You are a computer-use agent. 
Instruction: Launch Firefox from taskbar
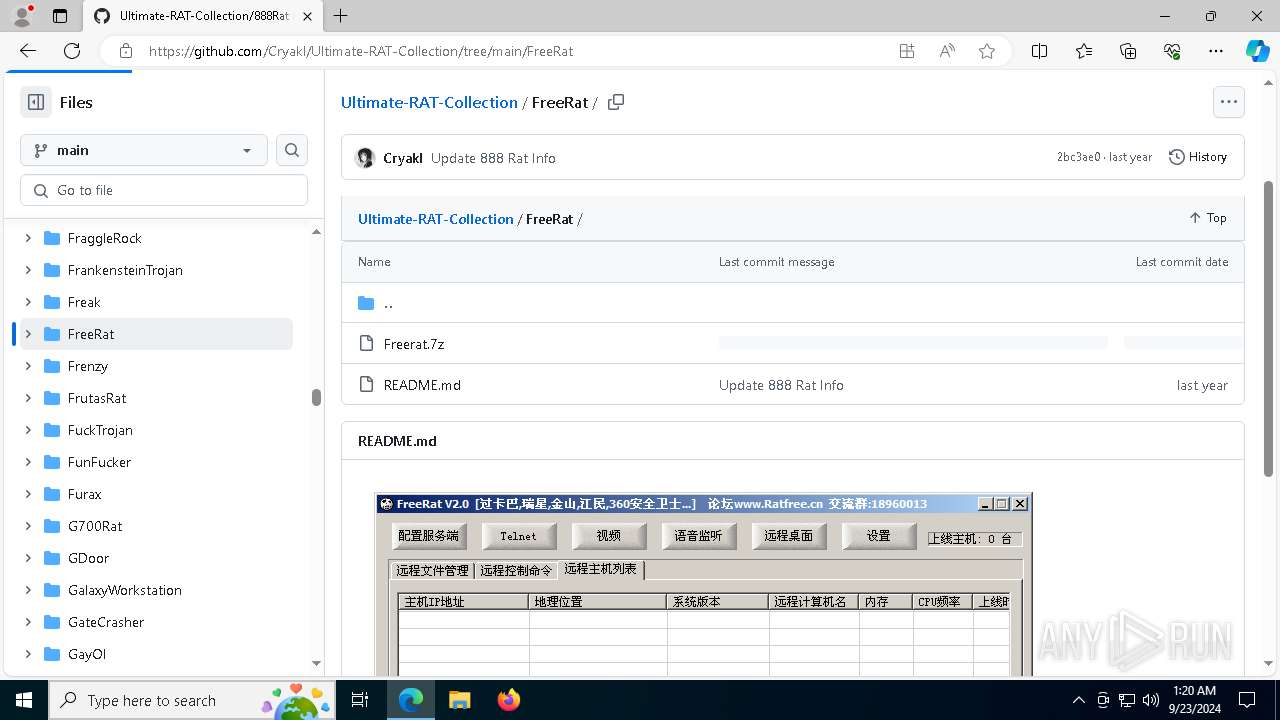[509, 700]
